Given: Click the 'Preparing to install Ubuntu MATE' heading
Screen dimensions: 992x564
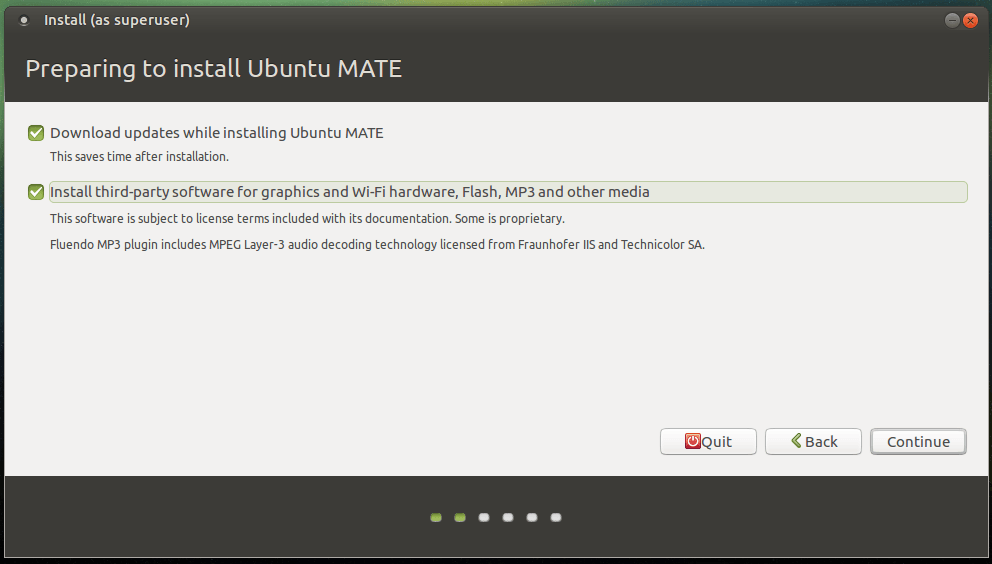Looking at the screenshot, I should [x=213, y=68].
